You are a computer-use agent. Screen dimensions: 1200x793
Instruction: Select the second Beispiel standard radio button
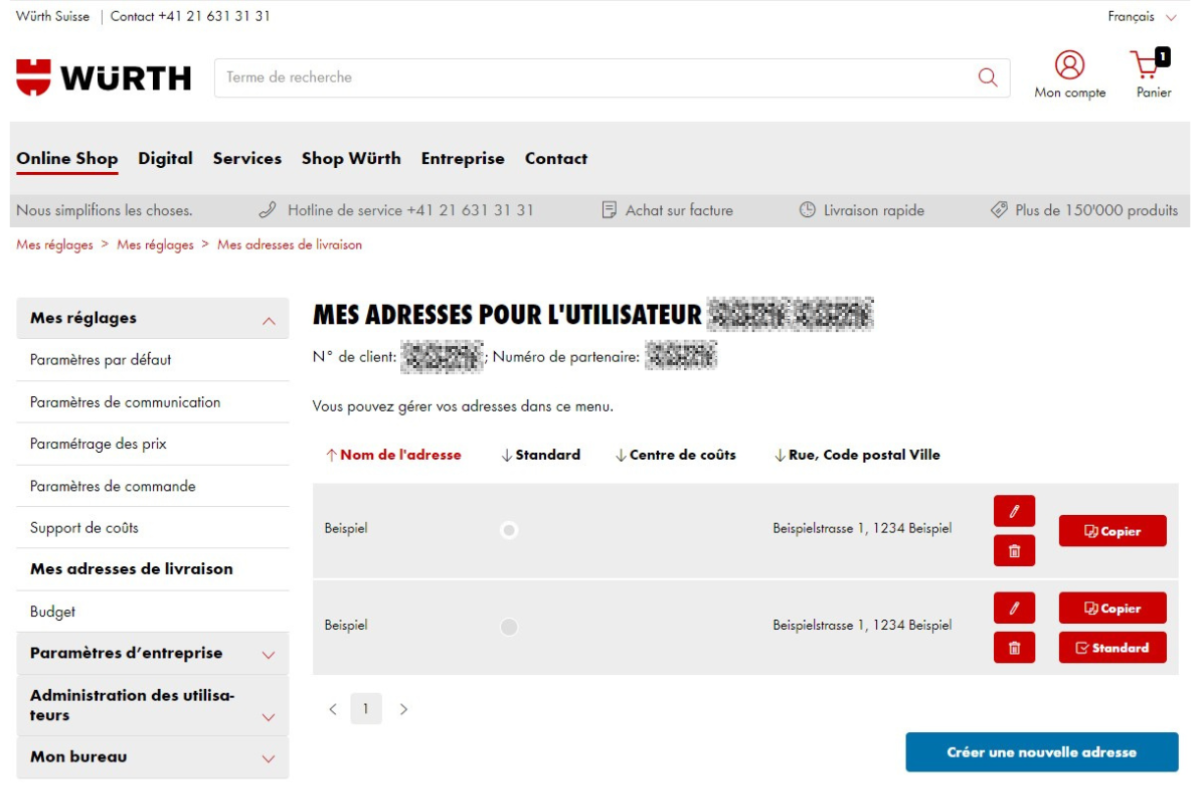pos(509,627)
